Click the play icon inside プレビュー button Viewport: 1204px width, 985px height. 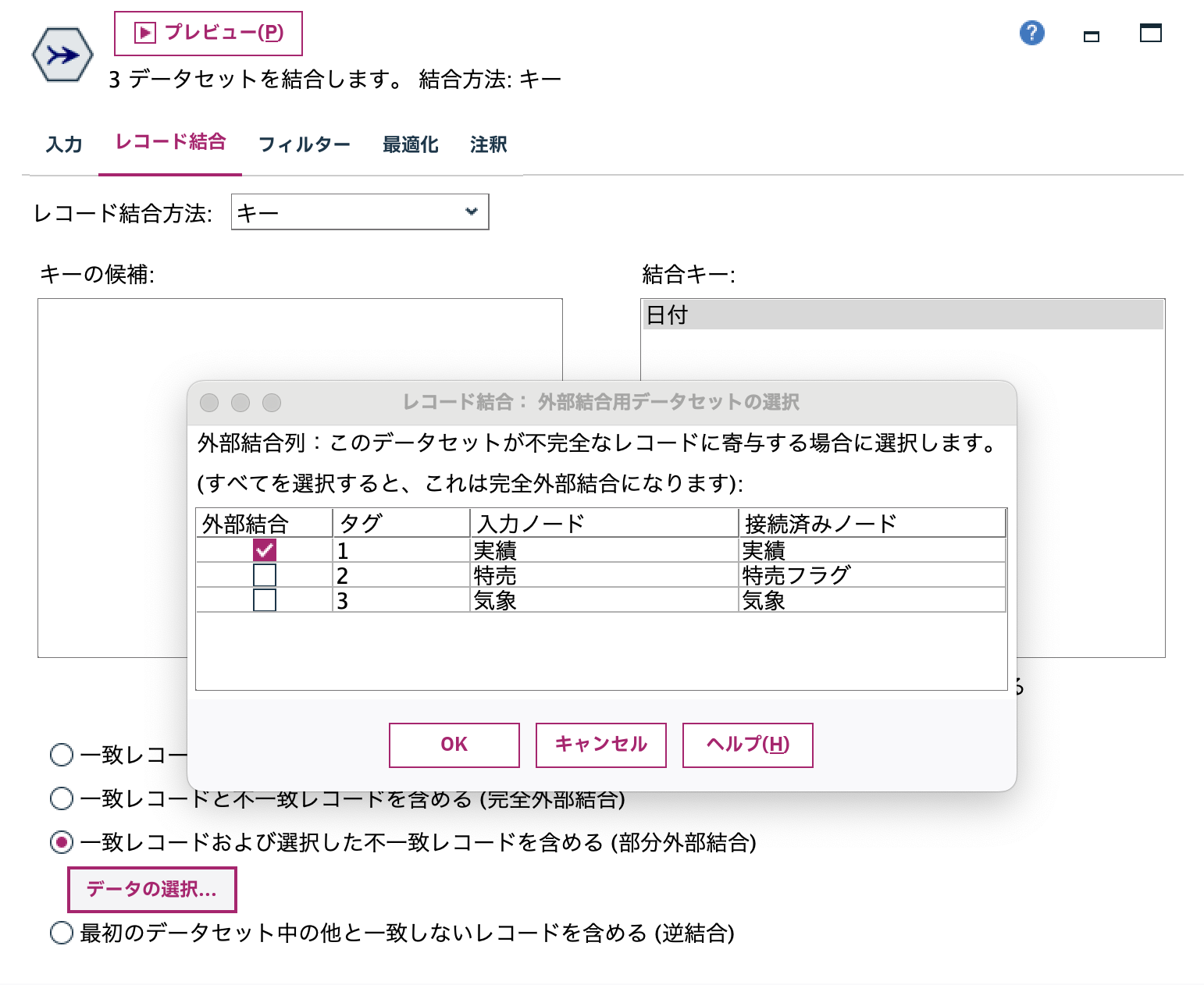click(144, 33)
